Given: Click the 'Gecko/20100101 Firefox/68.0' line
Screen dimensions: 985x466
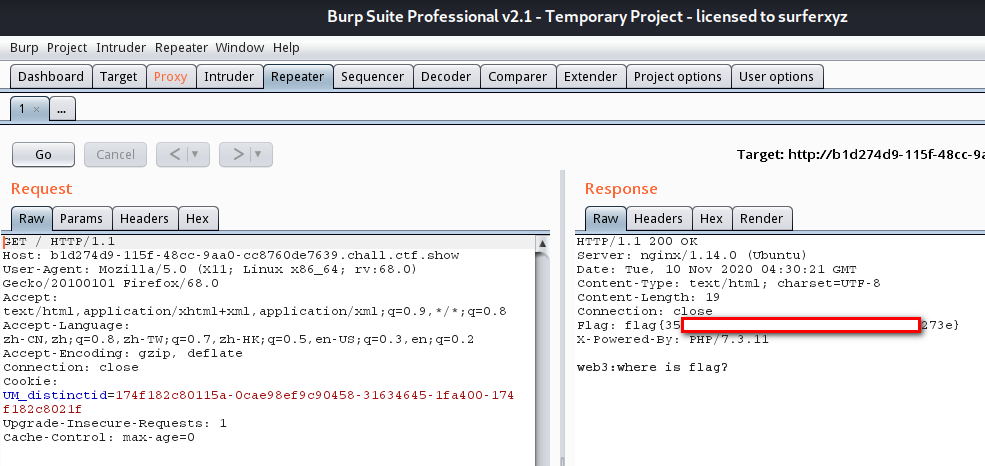Looking at the screenshot, I should (x=111, y=283).
